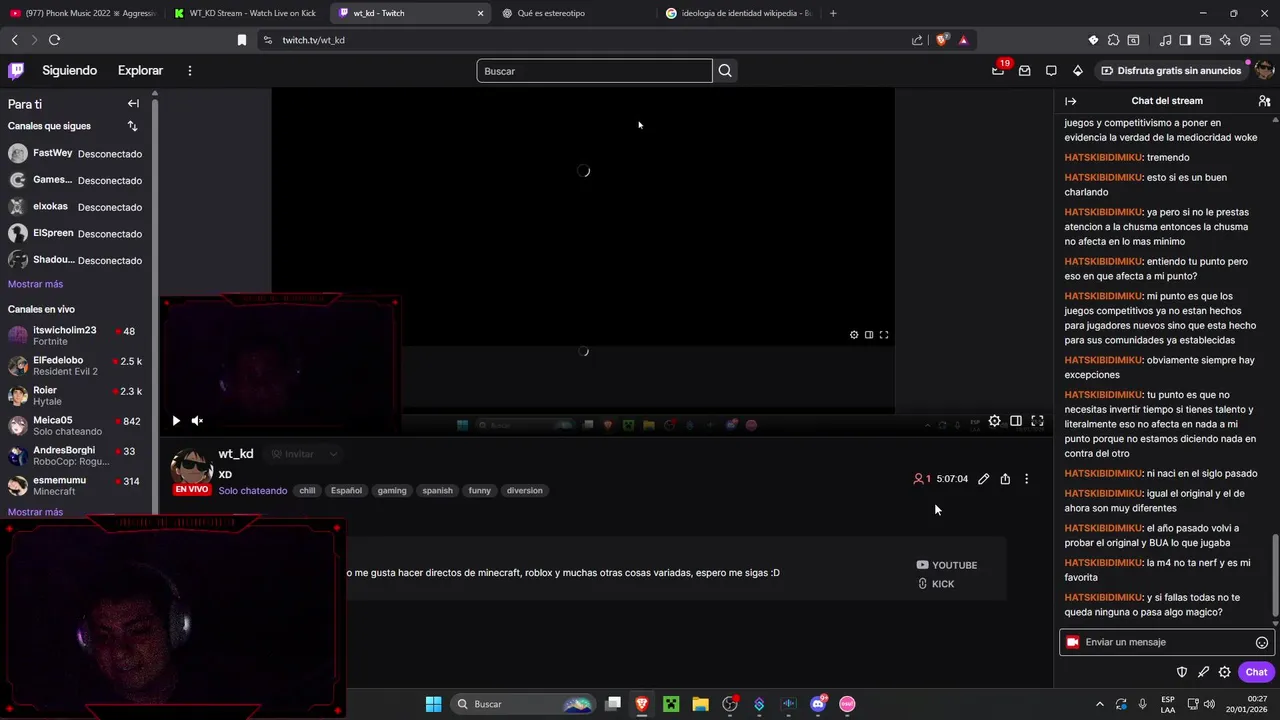Image resolution: width=1280 pixels, height=720 pixels.
Task: Toggle the Brave VPN shield button
Action: pos(1245,40)
